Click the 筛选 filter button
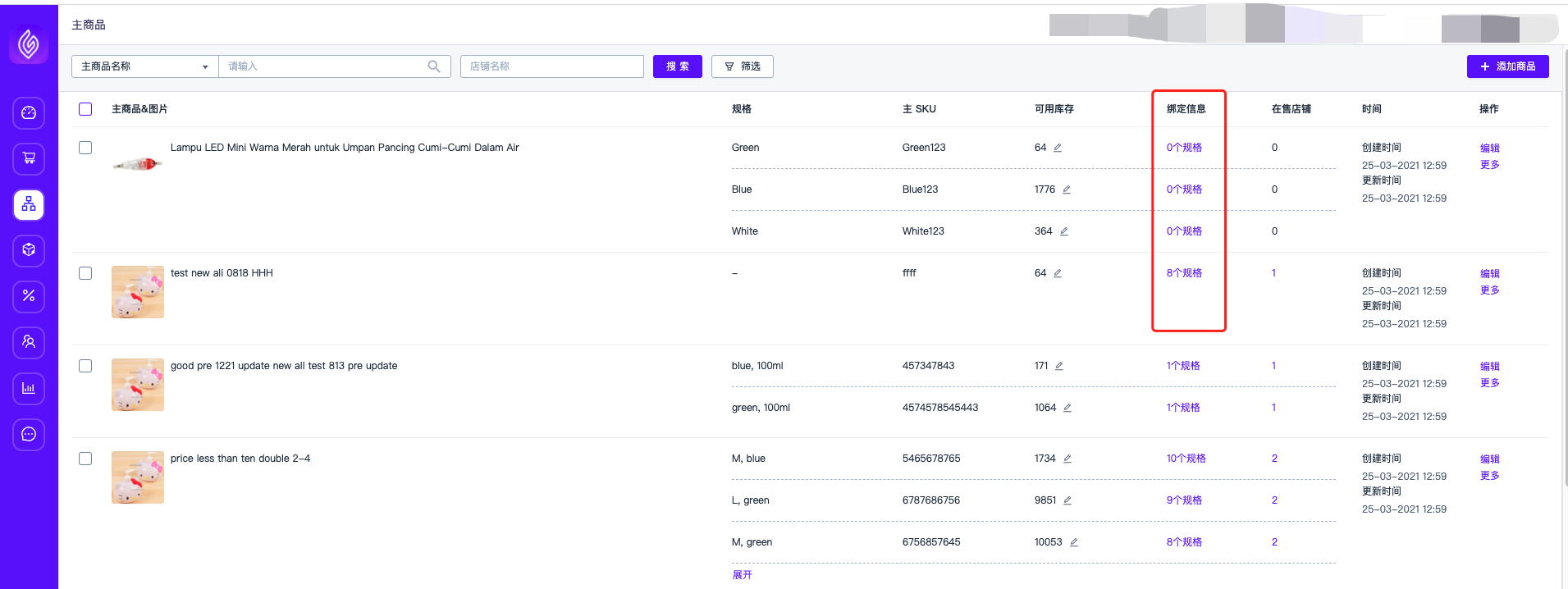This screenshot has width=1568, height=589. [x=742, y=66]
